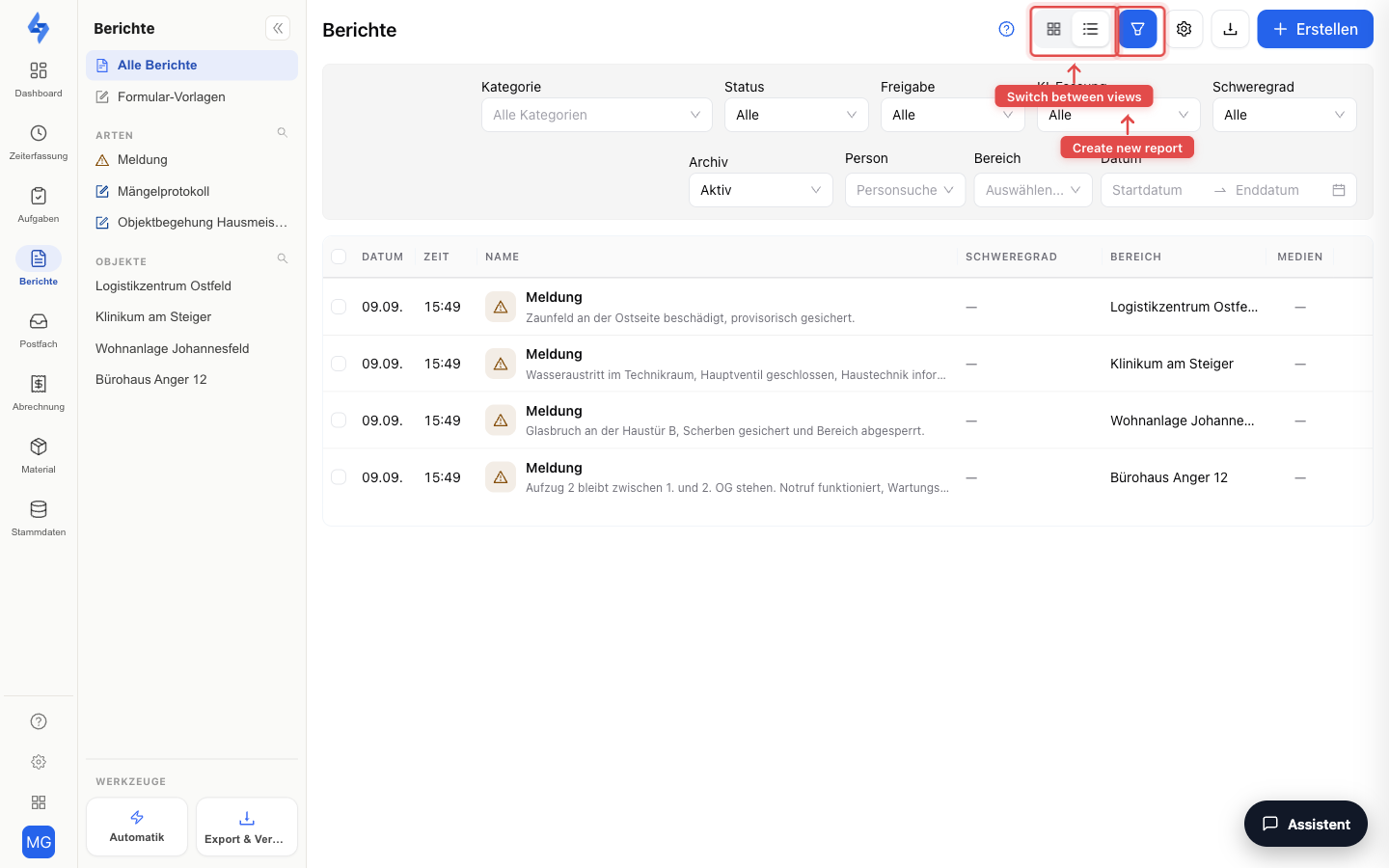The width and height of the screenshot is (1389, 868).
Task: Open the help icon at sidebar bottom
Action: [x=39, y=721]
